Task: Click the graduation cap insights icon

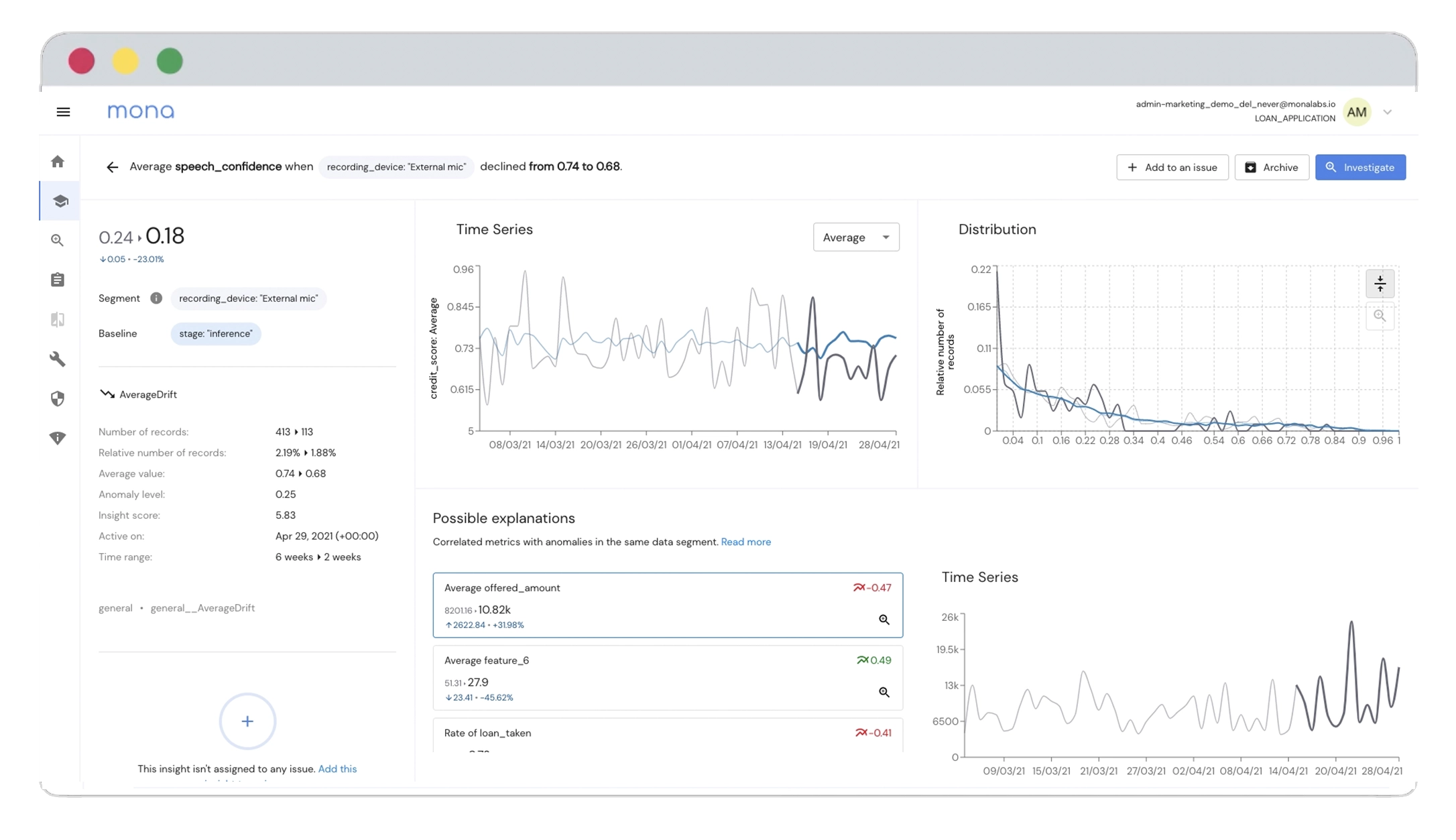Action: [58, 200]
